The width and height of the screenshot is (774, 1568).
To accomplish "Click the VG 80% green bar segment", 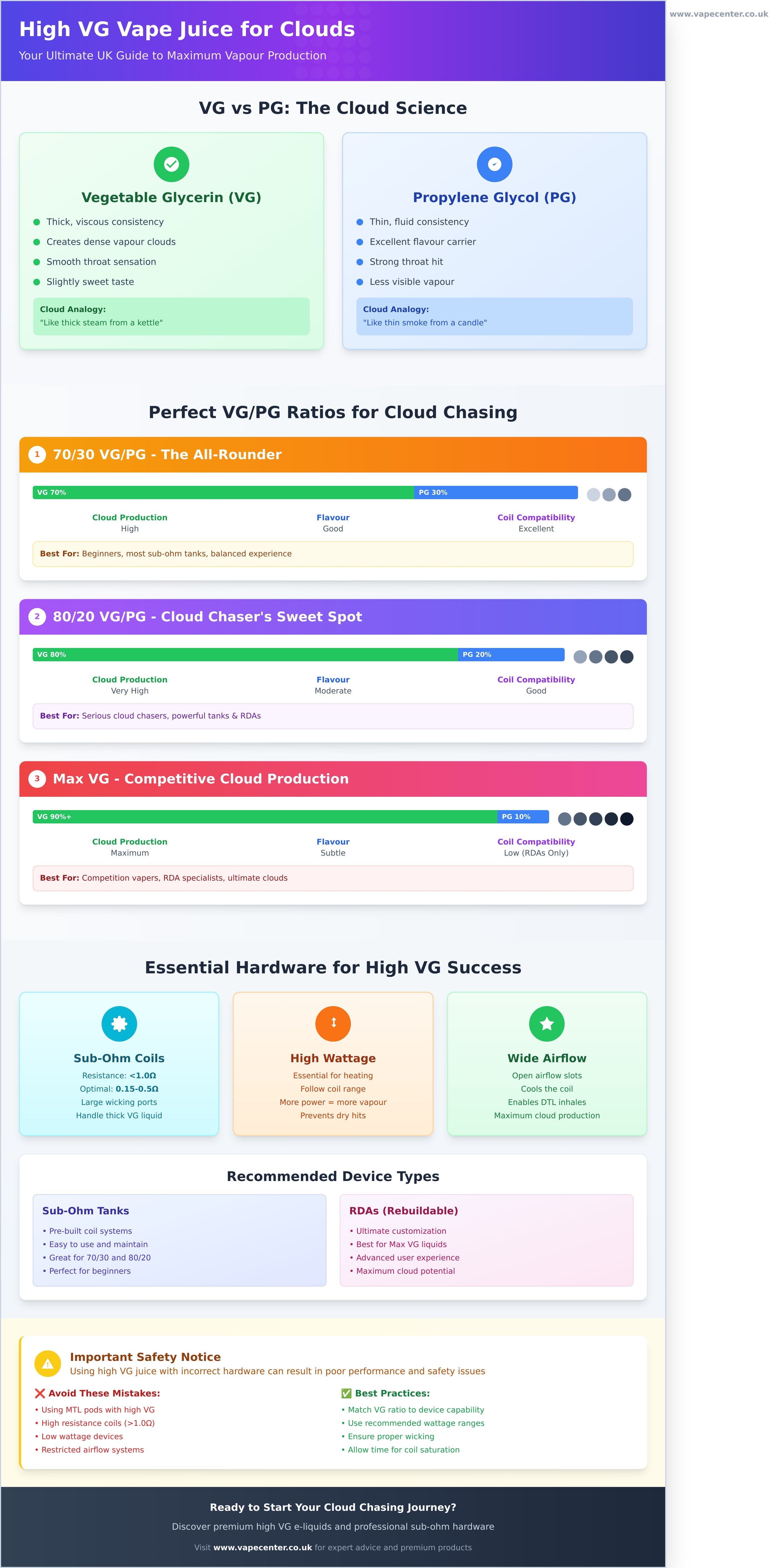I will (245, 654).
